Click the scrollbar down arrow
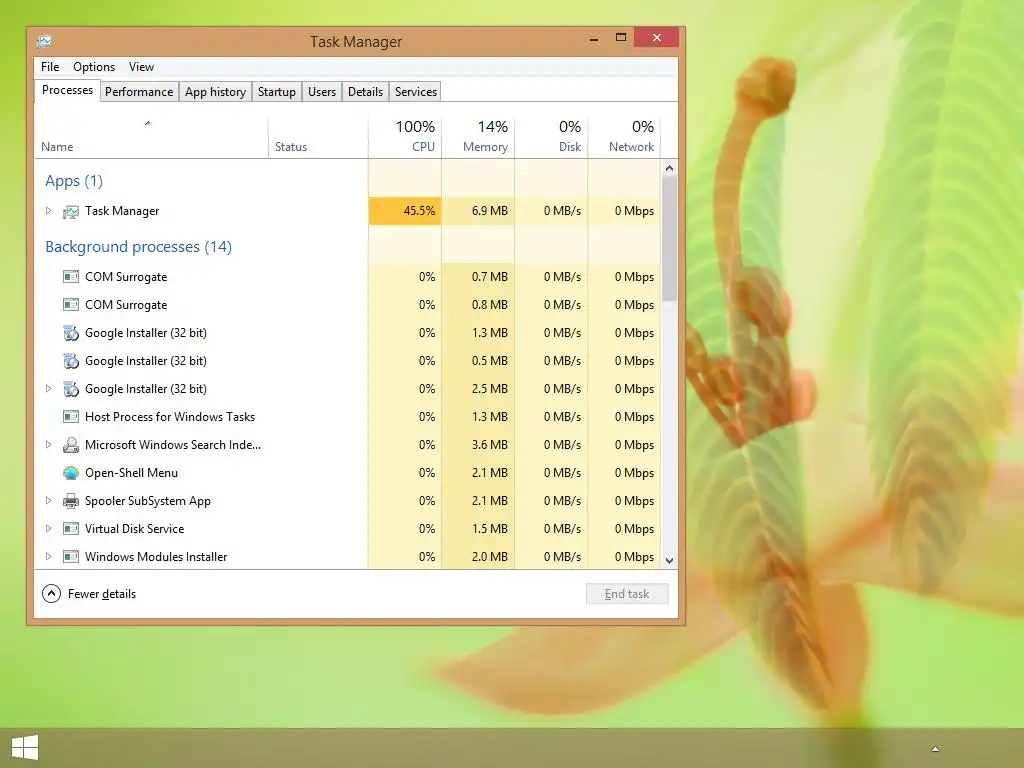This screenshot has width=1024, height=768. point(669,560)
